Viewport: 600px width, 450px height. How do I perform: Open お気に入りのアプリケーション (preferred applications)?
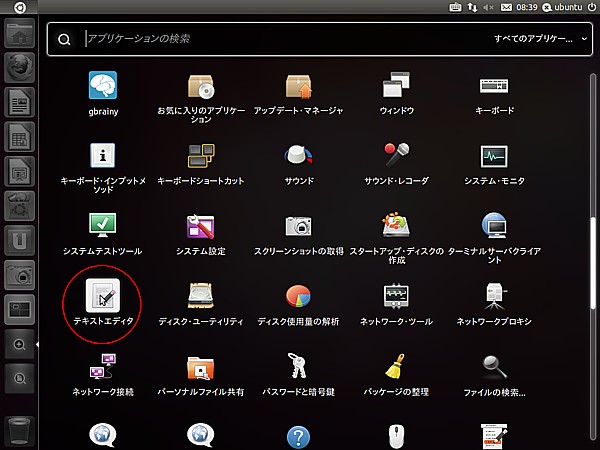click(201, 97)
